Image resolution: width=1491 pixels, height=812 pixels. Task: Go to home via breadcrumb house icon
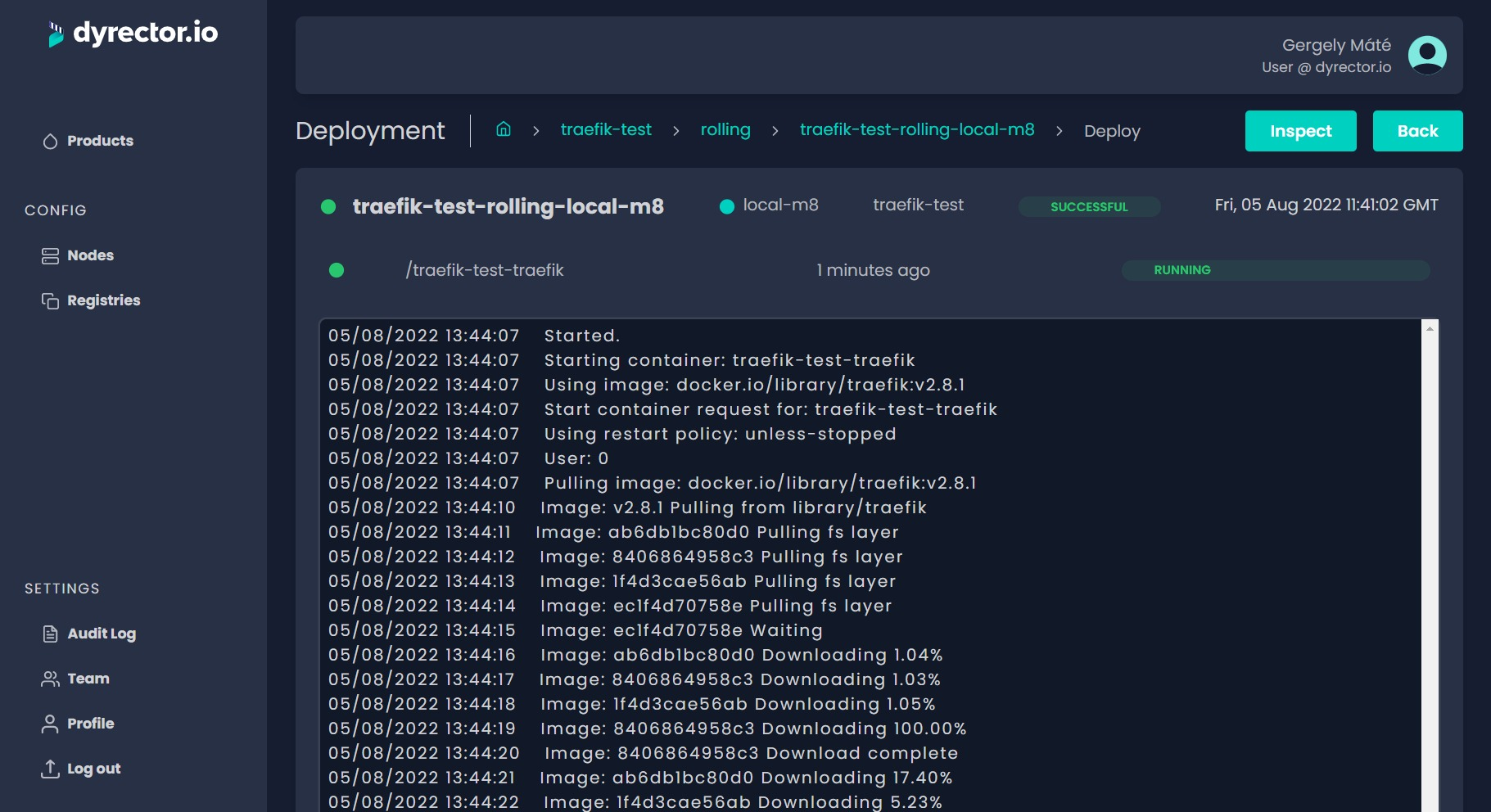pyautogui.click(x=504, y=129)
